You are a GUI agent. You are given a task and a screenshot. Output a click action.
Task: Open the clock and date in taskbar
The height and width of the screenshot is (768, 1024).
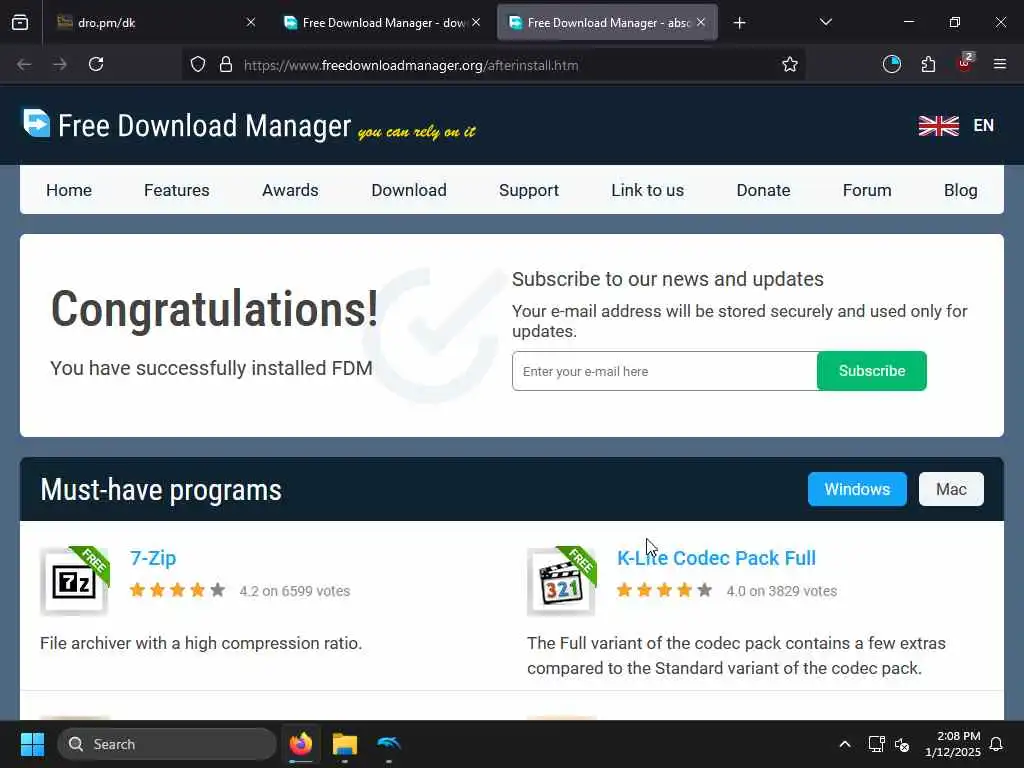click(953, 744)
